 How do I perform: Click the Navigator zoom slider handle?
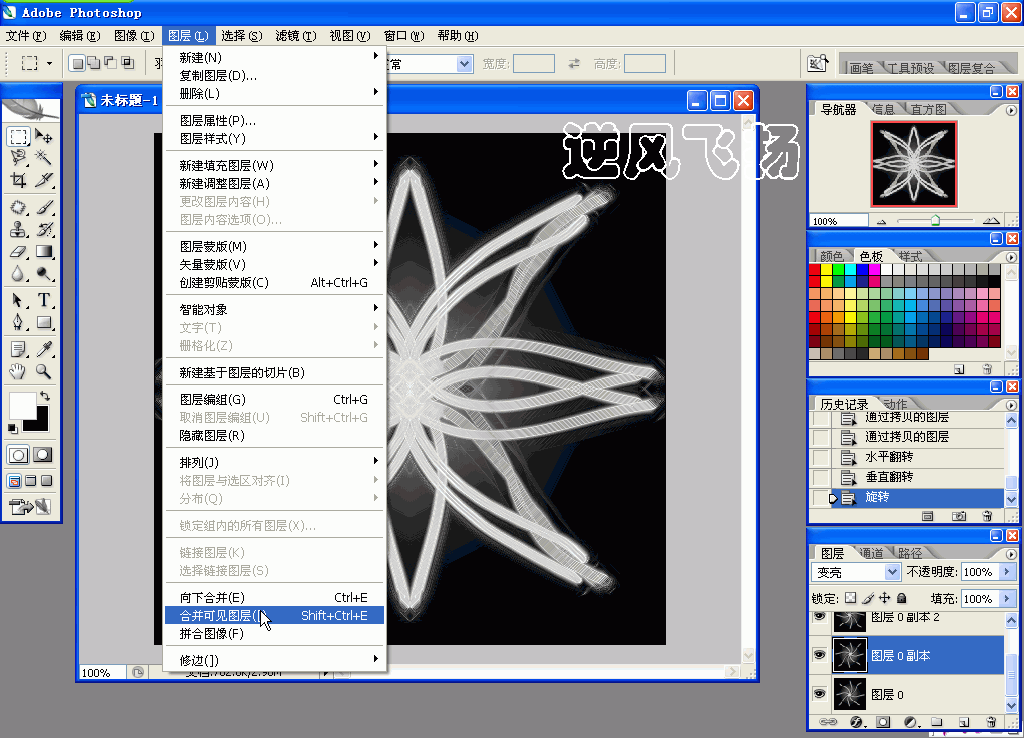point(935,220)
